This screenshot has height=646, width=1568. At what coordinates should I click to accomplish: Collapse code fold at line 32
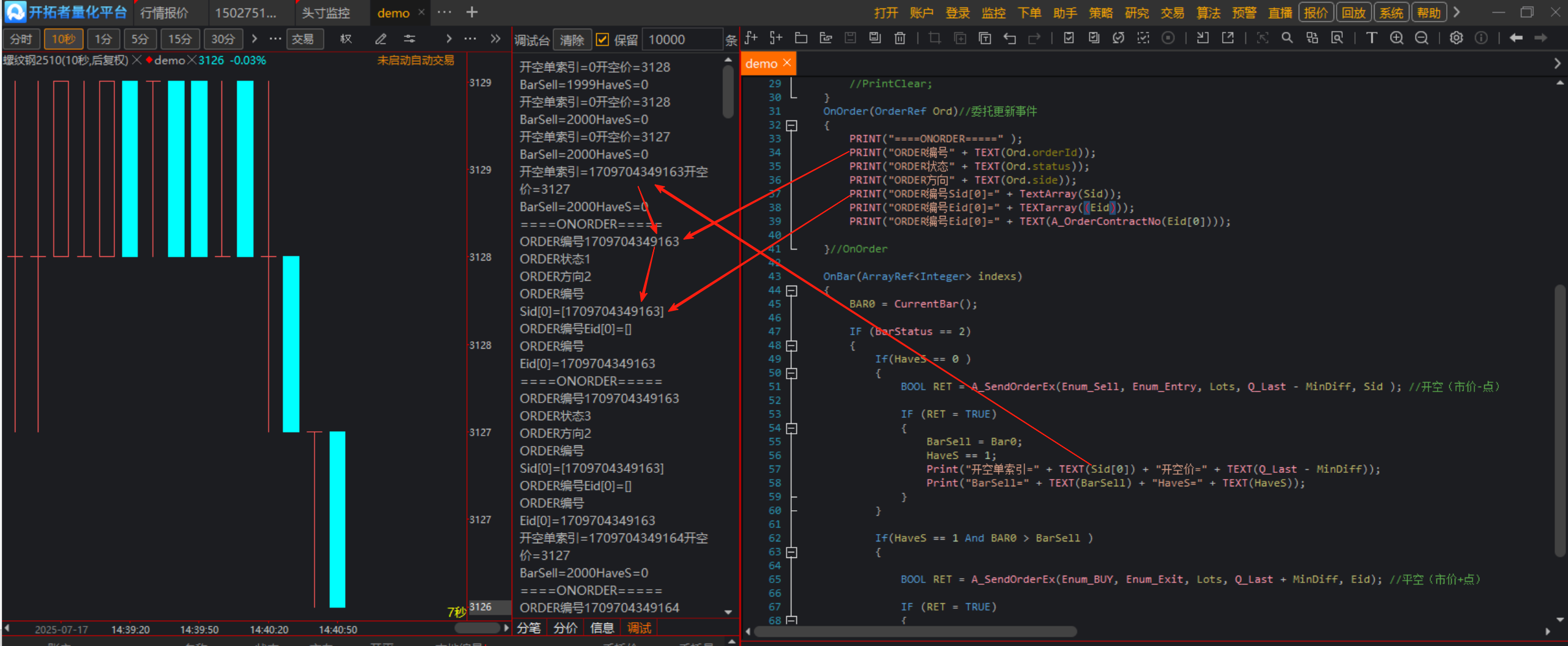point(791,125)
